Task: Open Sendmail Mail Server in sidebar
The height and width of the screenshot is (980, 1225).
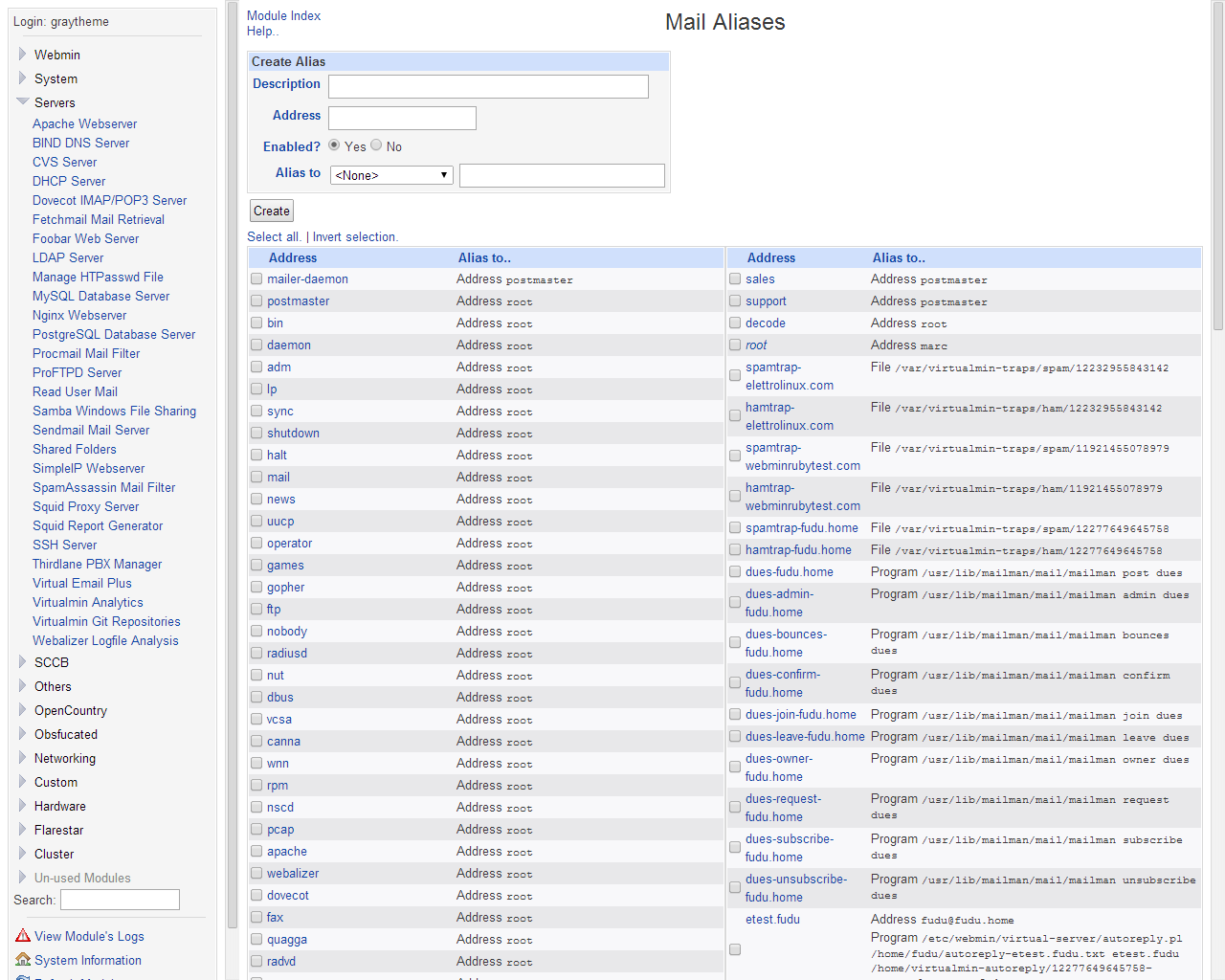Action: click(91, 430)
